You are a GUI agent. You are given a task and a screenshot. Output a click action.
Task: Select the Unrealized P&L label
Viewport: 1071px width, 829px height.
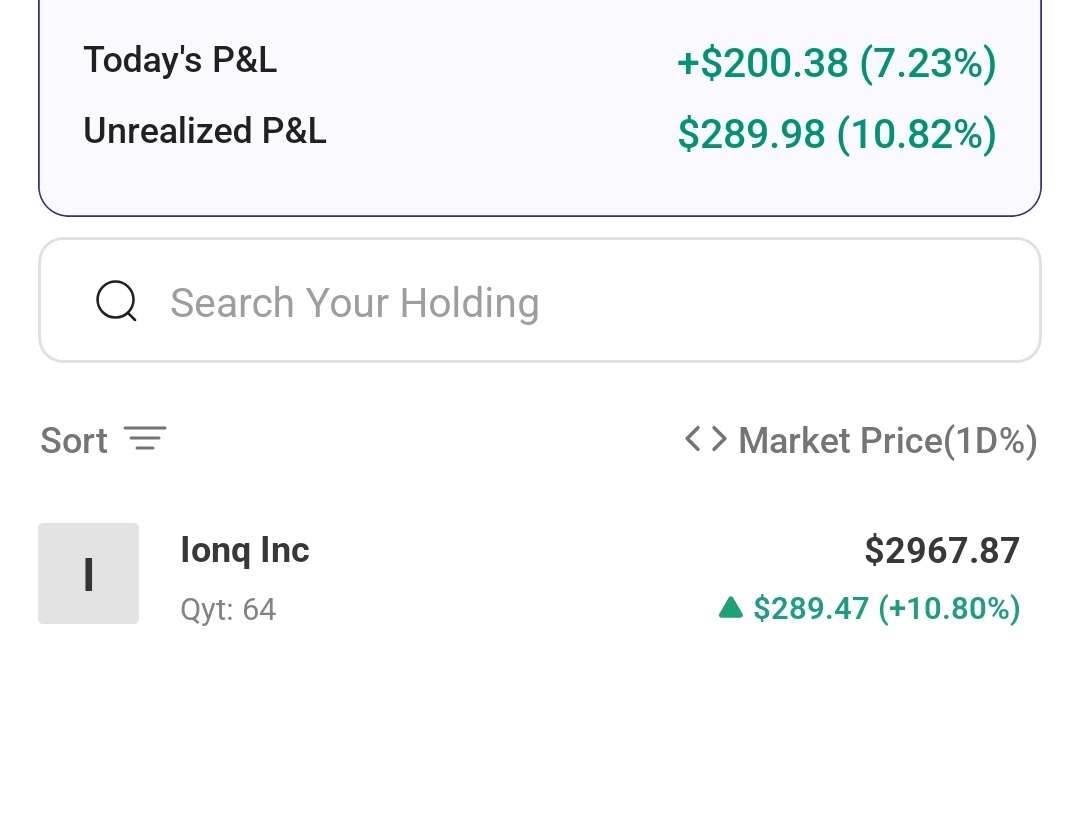tap(205, 130)
